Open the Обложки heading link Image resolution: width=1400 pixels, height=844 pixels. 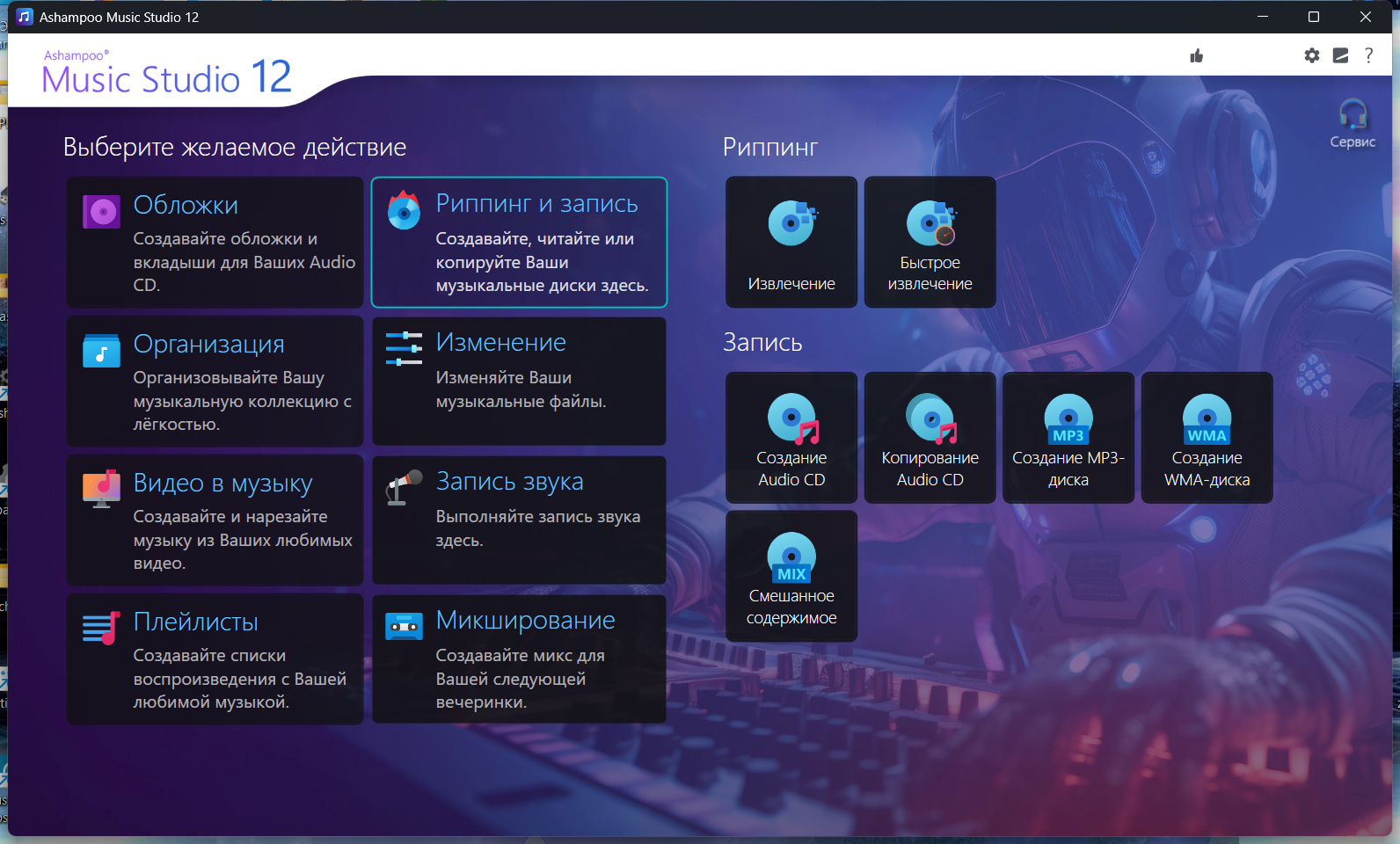point(186,205)
